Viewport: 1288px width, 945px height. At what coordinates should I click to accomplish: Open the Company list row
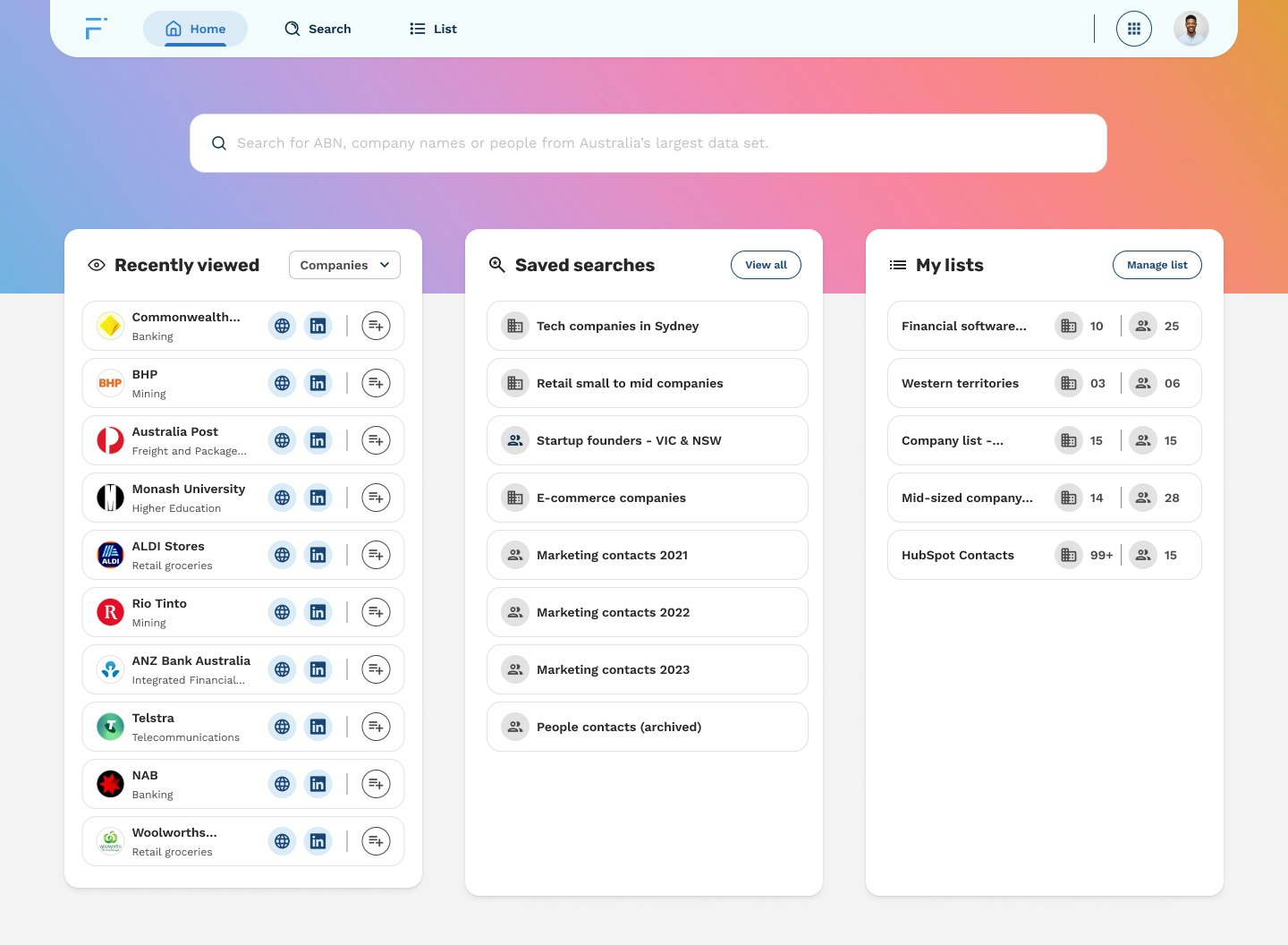1045,440
